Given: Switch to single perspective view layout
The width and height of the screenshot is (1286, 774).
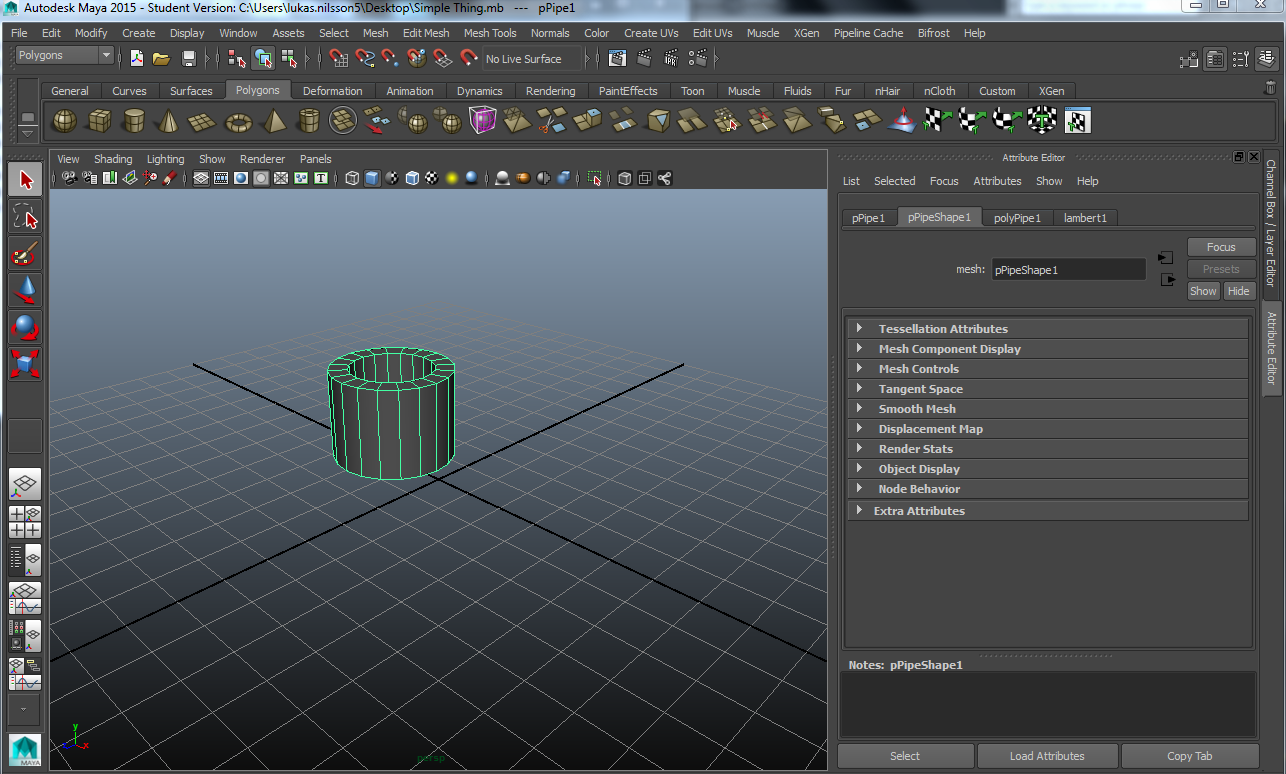Looking at the screenshot, I should click(x=26, y=484).
